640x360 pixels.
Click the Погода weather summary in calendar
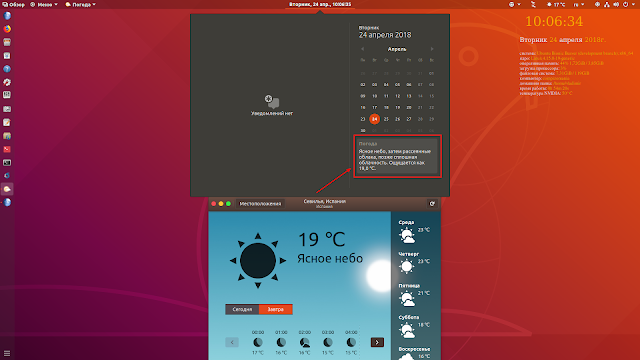(397, 156)
